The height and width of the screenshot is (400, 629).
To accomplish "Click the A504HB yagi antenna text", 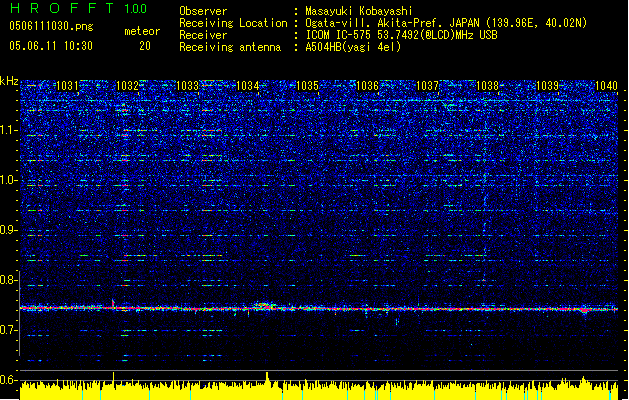I will tap(353, 47).
